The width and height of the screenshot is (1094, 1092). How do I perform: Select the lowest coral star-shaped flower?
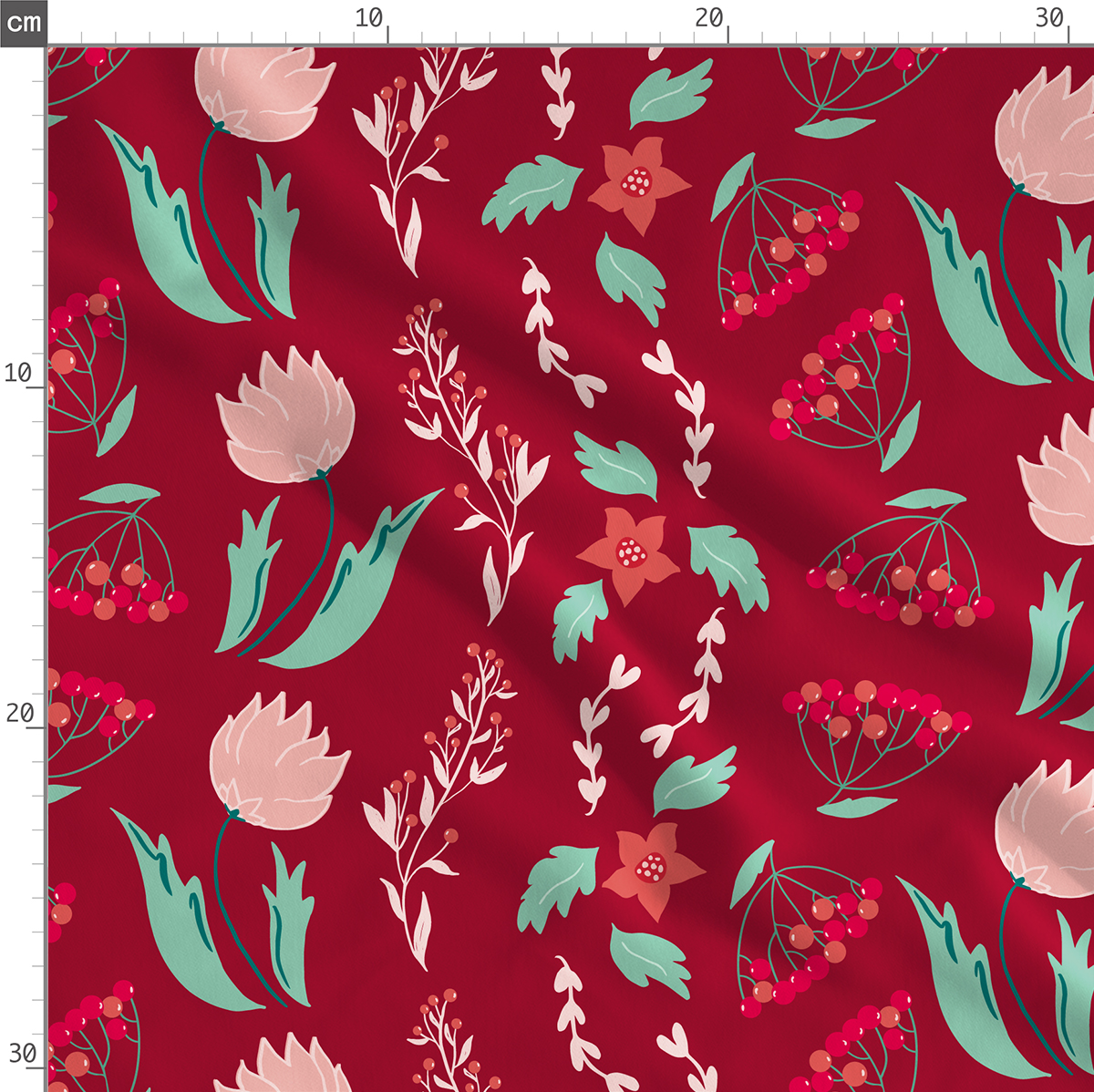click(651, 869)
